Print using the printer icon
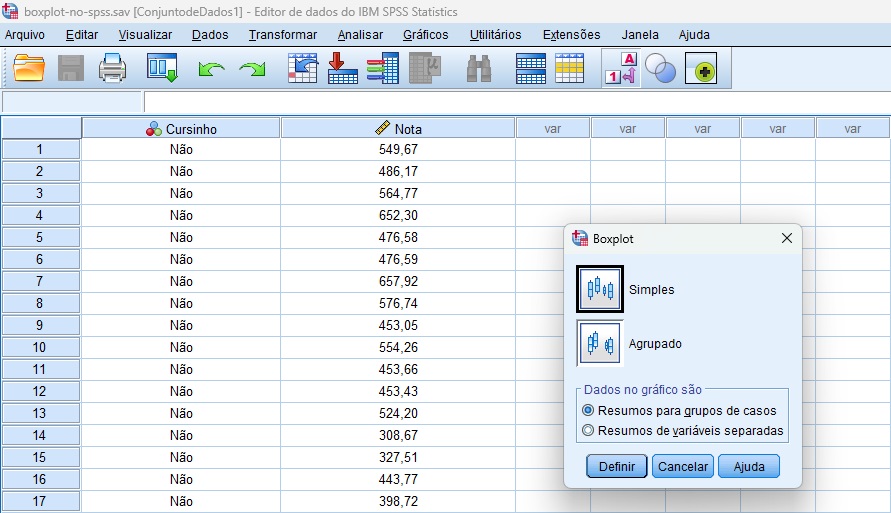Viewport: 891px width, 513px height. (113, 68)
